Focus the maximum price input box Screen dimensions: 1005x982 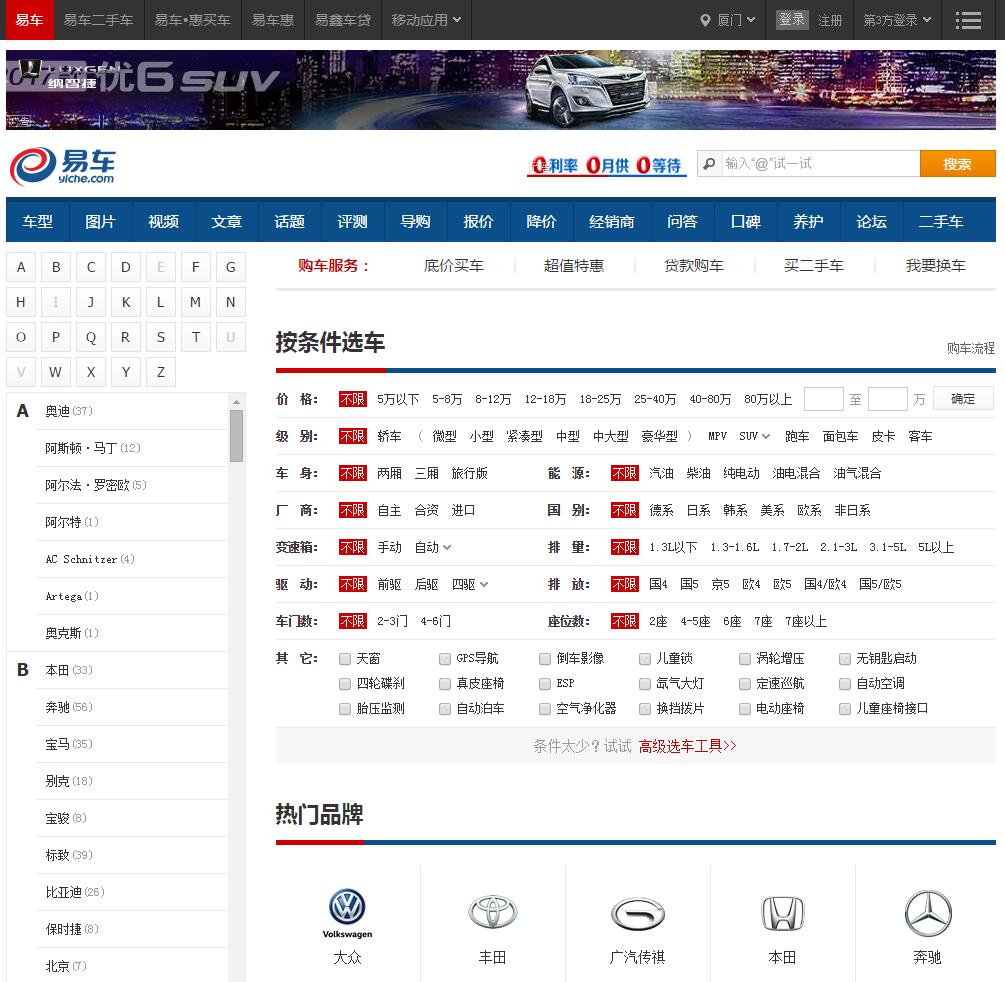(x=887, y=399)
